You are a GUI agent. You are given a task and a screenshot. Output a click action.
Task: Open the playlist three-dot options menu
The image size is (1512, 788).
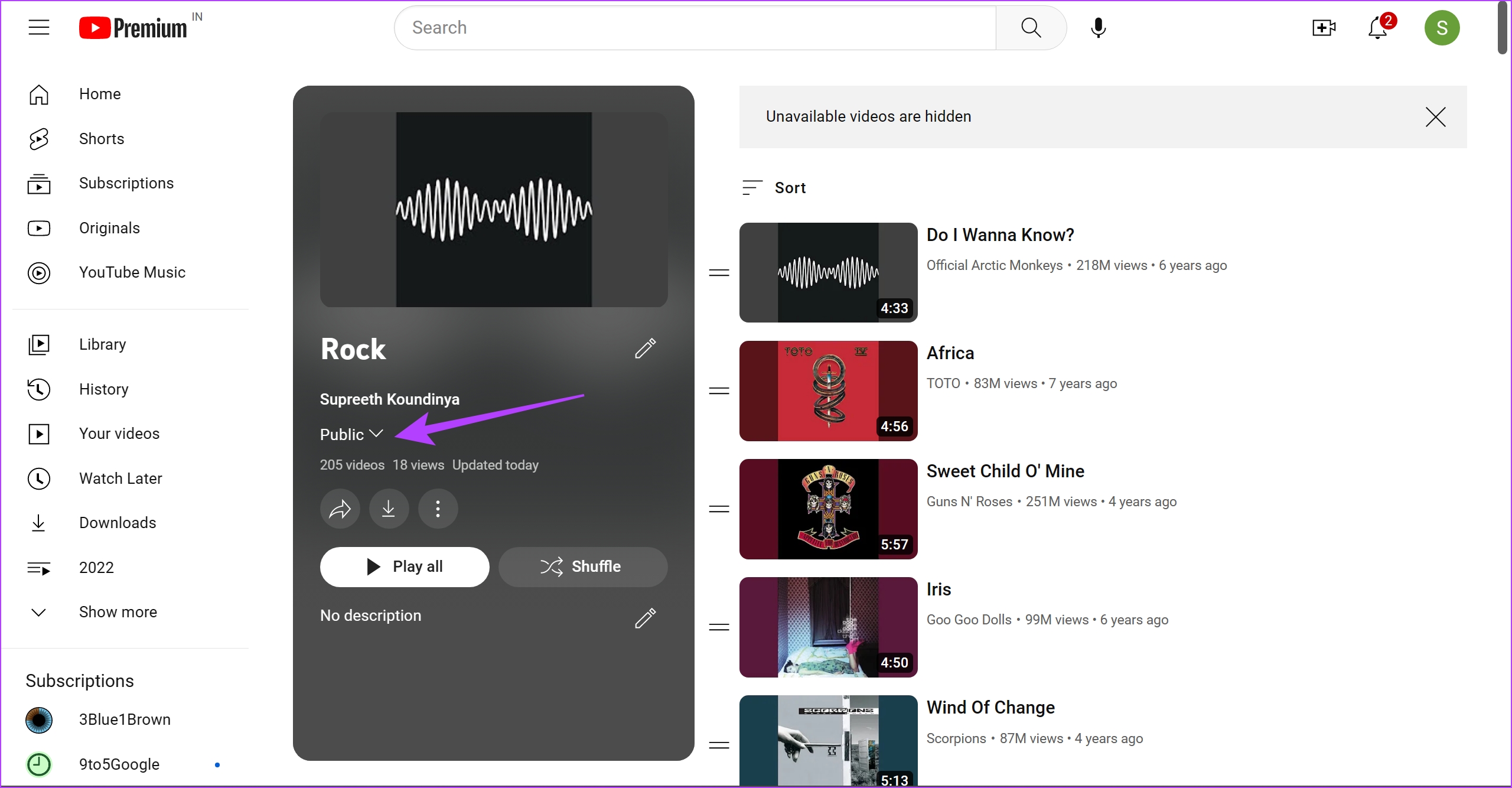[438, 509]
